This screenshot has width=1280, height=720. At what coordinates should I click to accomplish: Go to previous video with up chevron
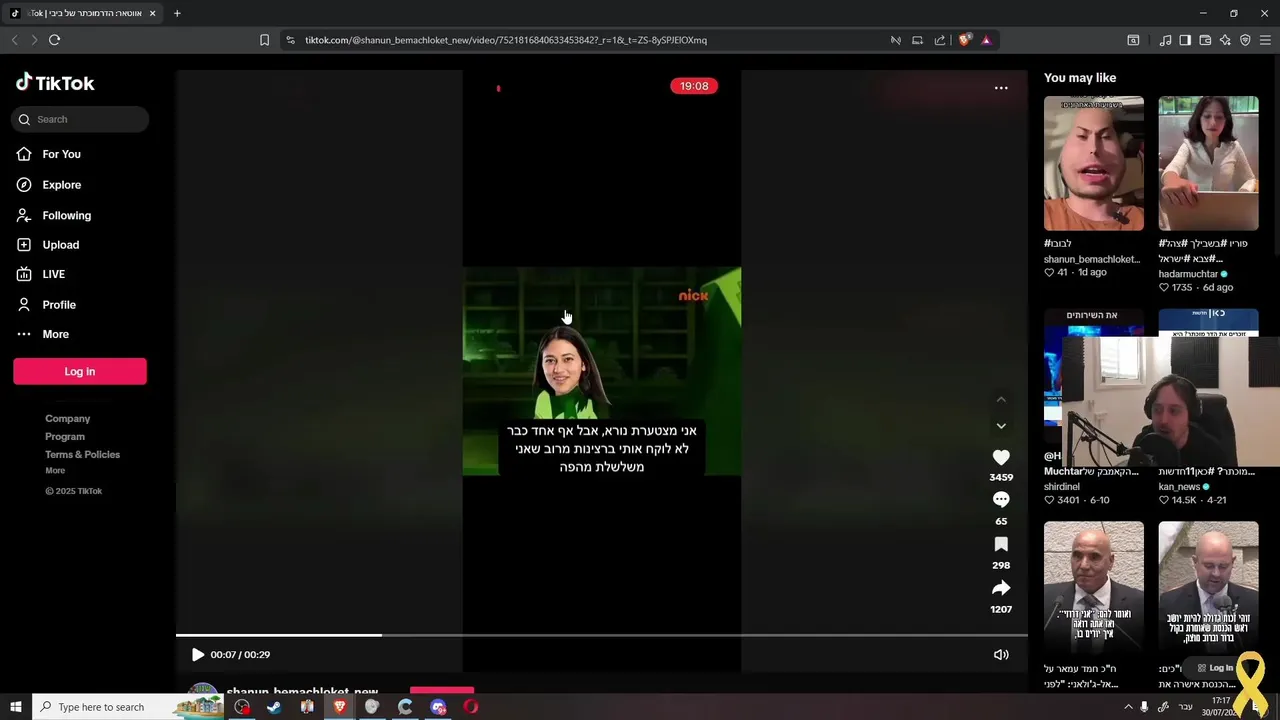[1001, 400]
